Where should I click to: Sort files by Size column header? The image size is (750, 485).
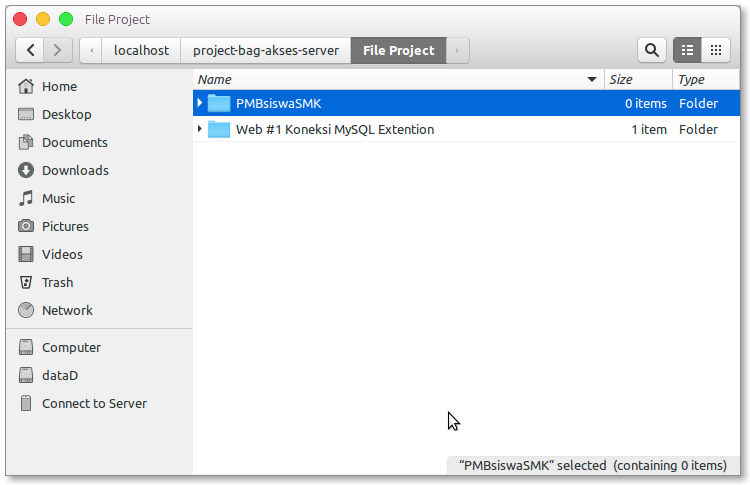pos(638,79)
